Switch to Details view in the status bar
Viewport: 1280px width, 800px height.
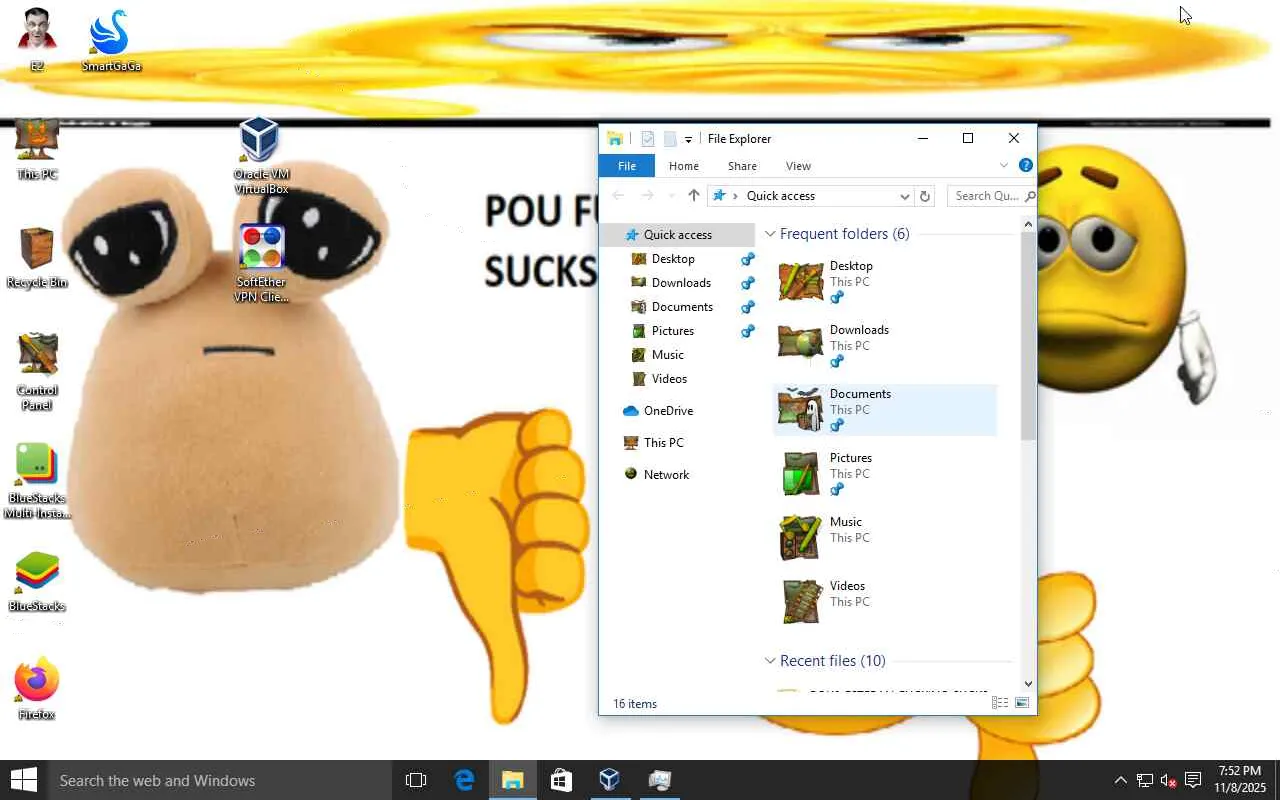(x=999, y=703)
